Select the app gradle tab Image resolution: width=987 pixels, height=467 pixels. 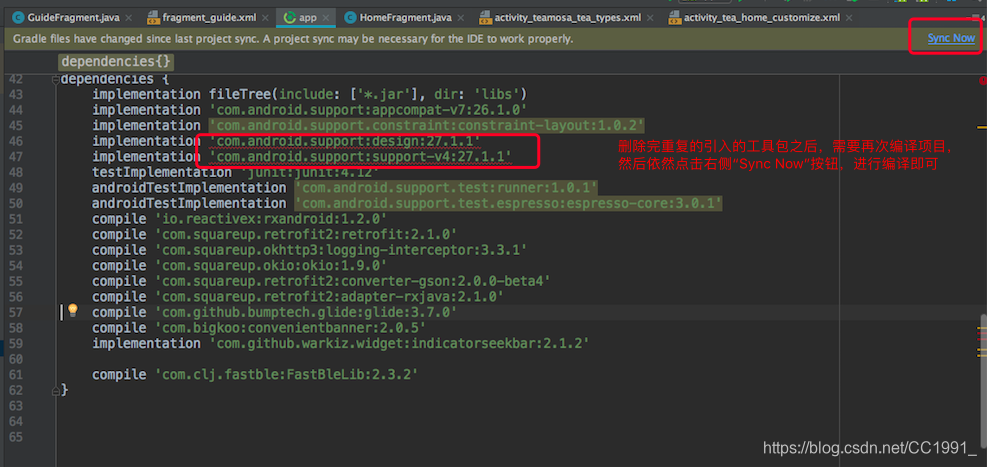tap(307, 18)
